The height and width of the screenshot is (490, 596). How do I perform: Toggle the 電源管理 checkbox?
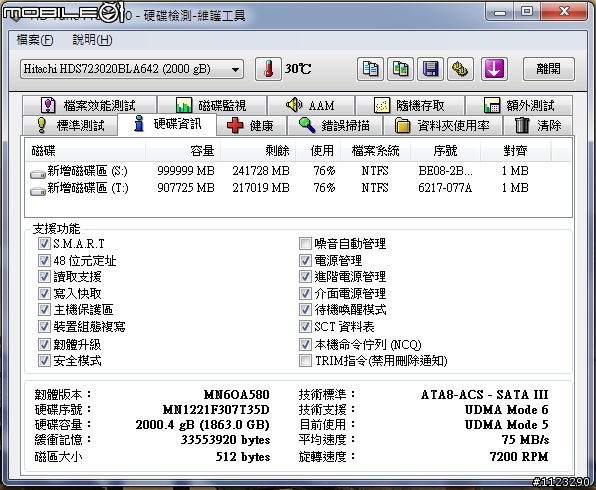pyautogui.click(x=305, y=260)
